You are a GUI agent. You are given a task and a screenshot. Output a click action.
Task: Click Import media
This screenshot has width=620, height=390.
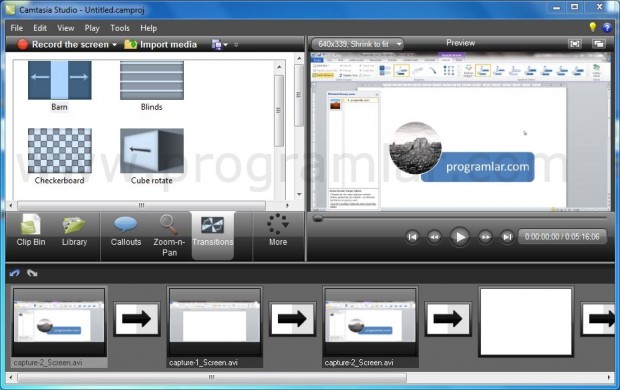pyautogui.click(x=160, y=44)
